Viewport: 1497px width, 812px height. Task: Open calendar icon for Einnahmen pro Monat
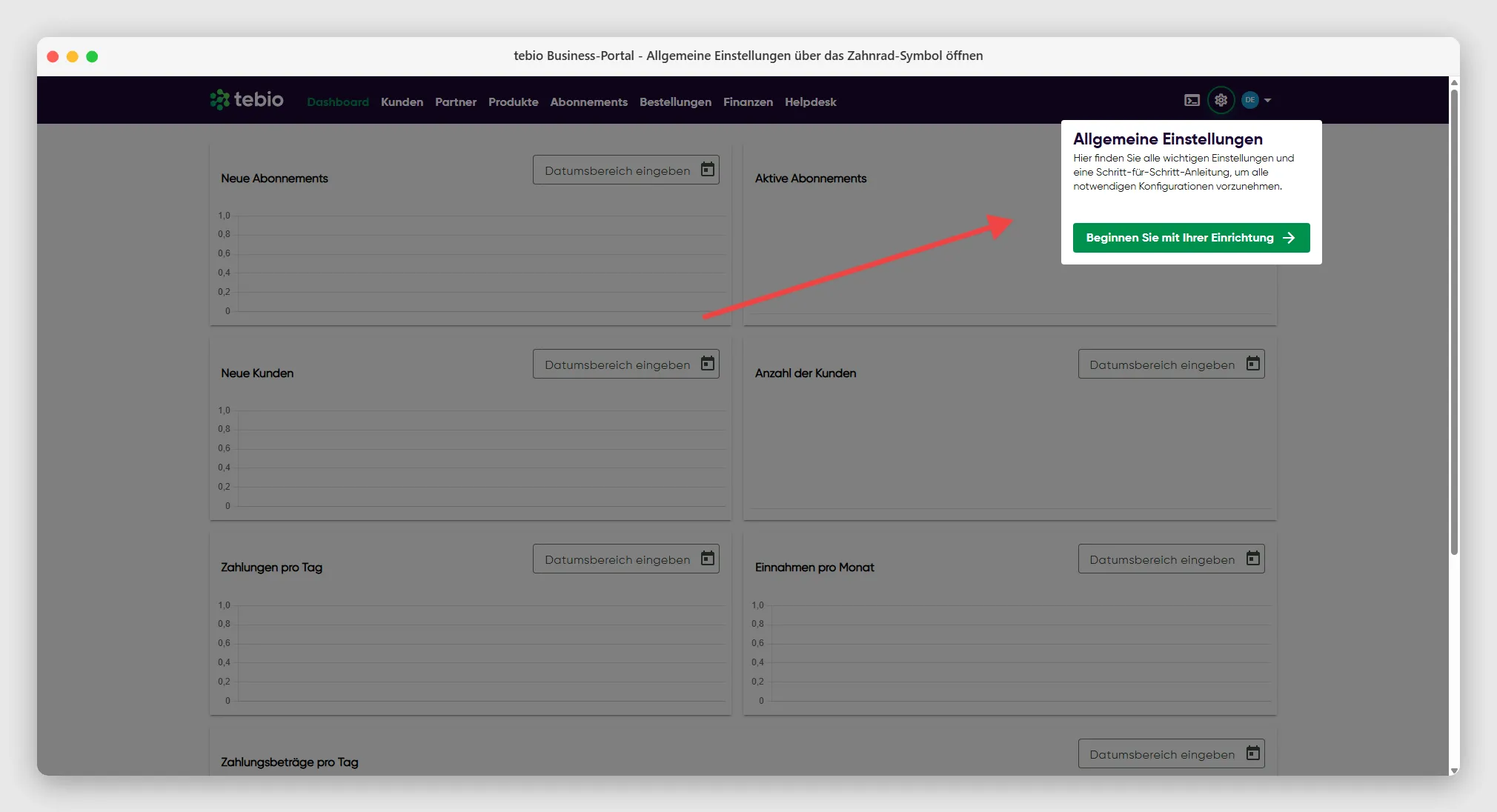1253,559
